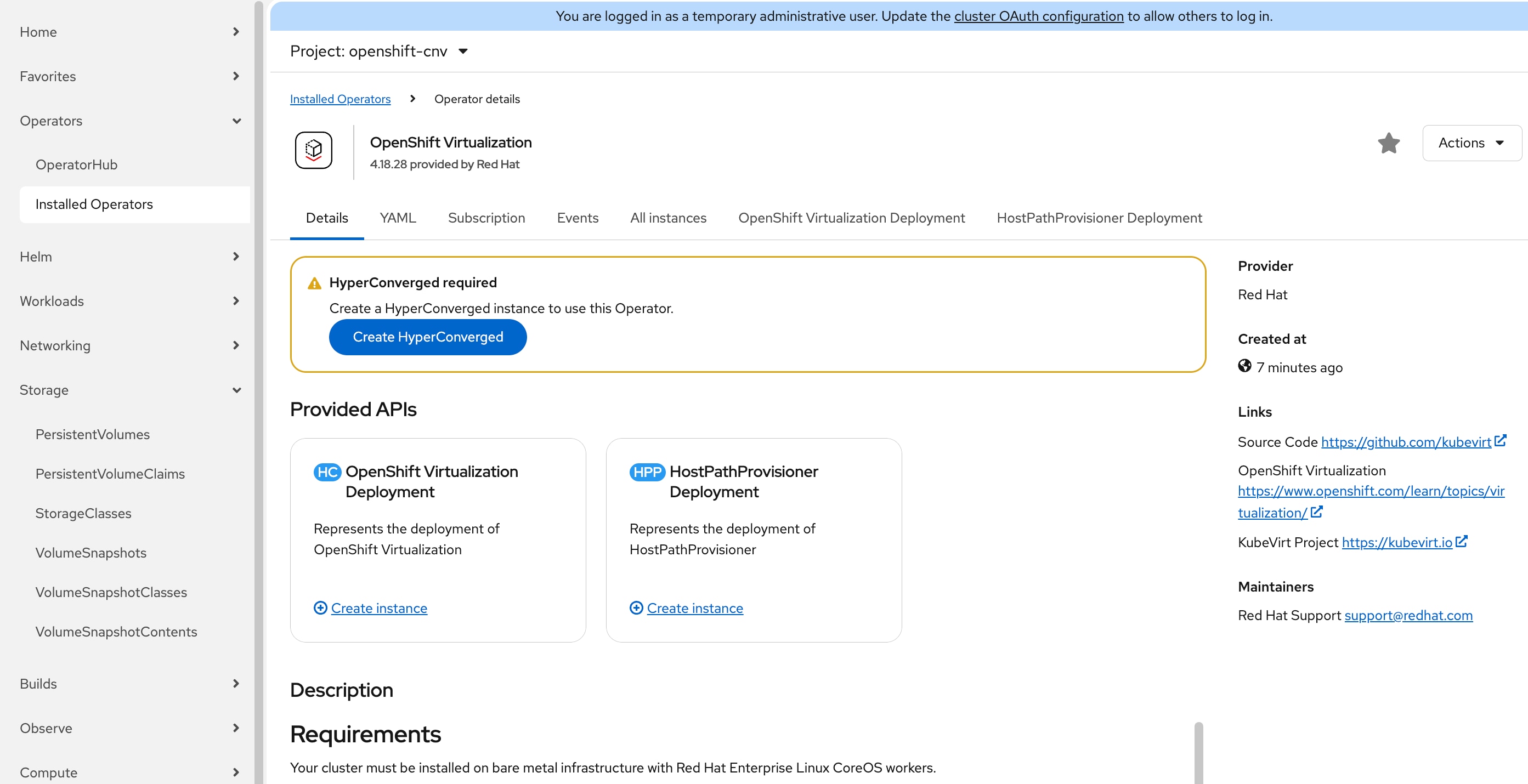
Task: Follow the Installed Operators breadcrumb link
Action: (x=340, y=99)
